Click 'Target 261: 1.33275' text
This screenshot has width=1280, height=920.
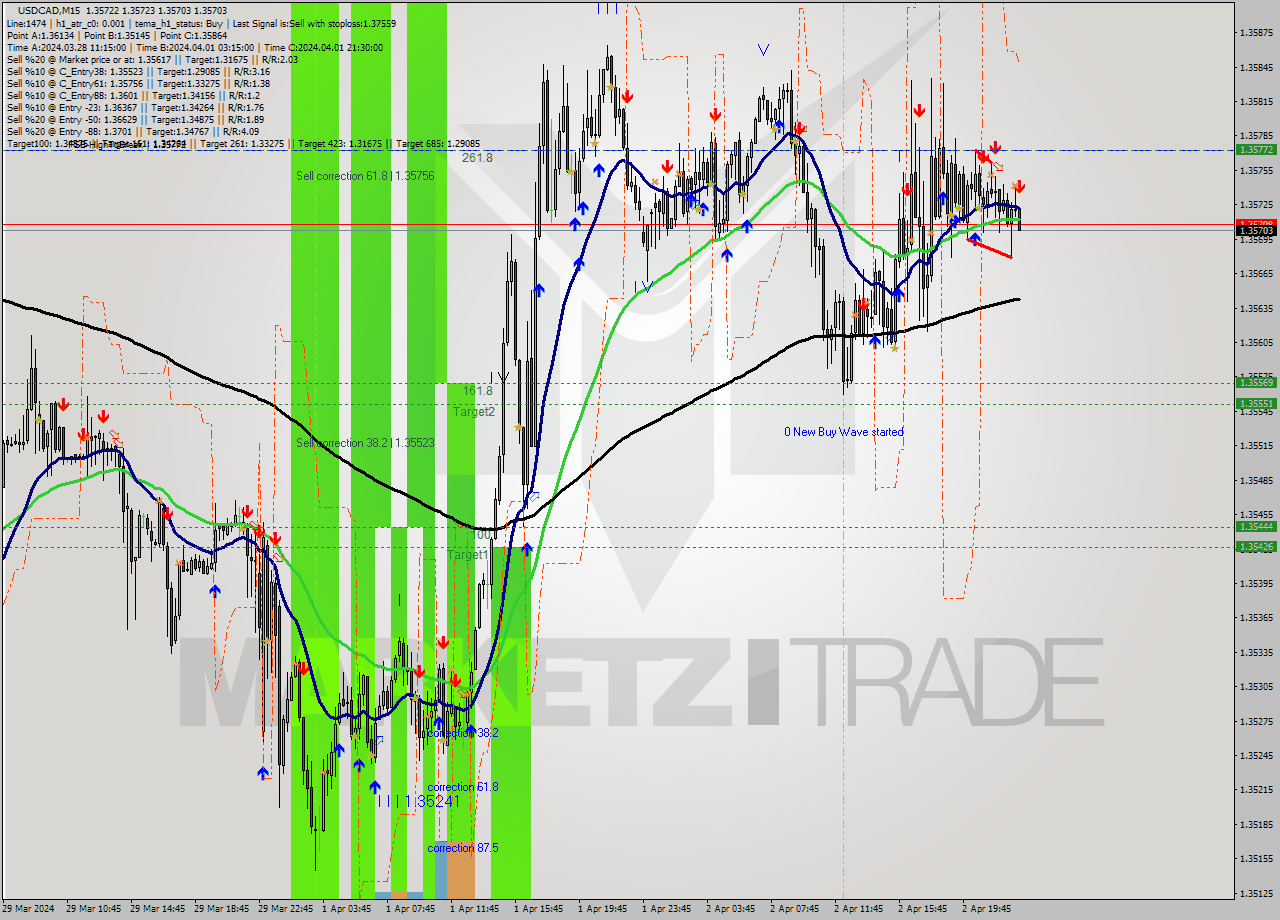pos(243,144)
